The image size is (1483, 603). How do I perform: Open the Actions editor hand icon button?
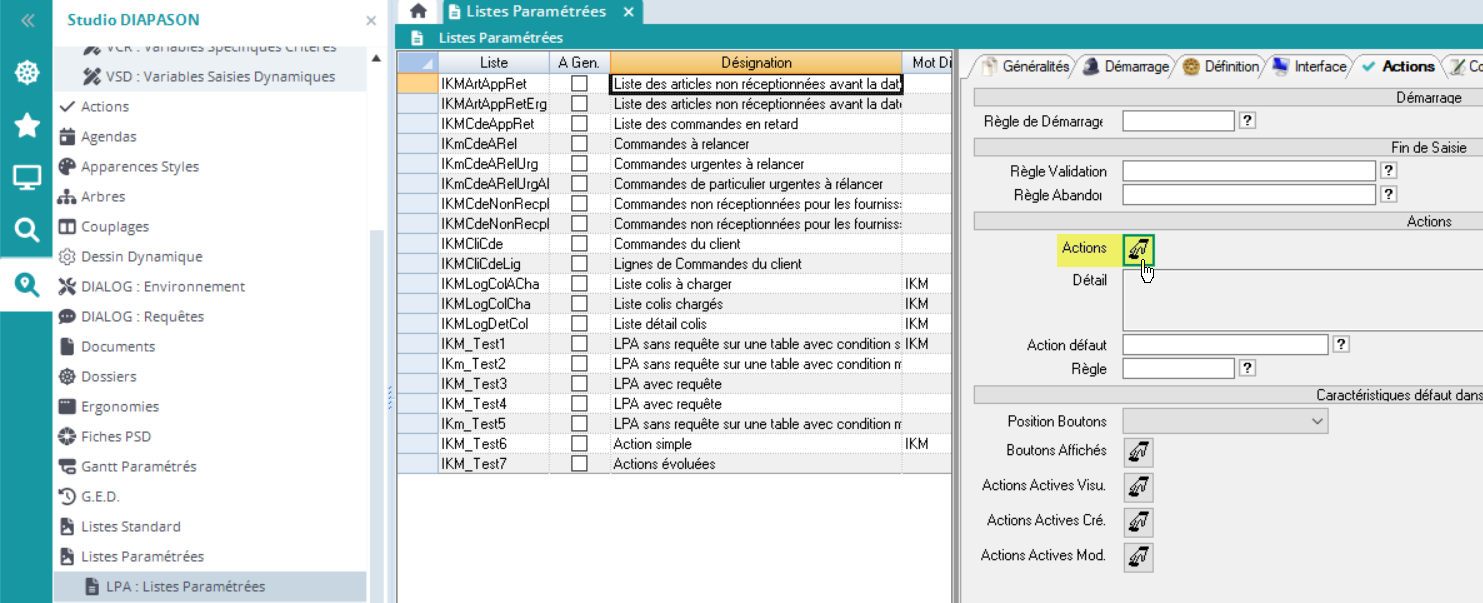point(1138,249)
